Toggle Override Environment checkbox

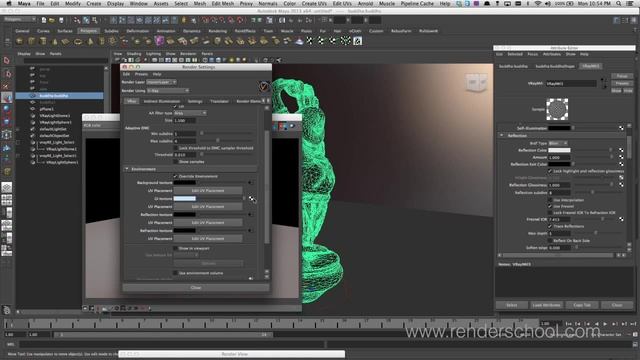tap(176, 176)
